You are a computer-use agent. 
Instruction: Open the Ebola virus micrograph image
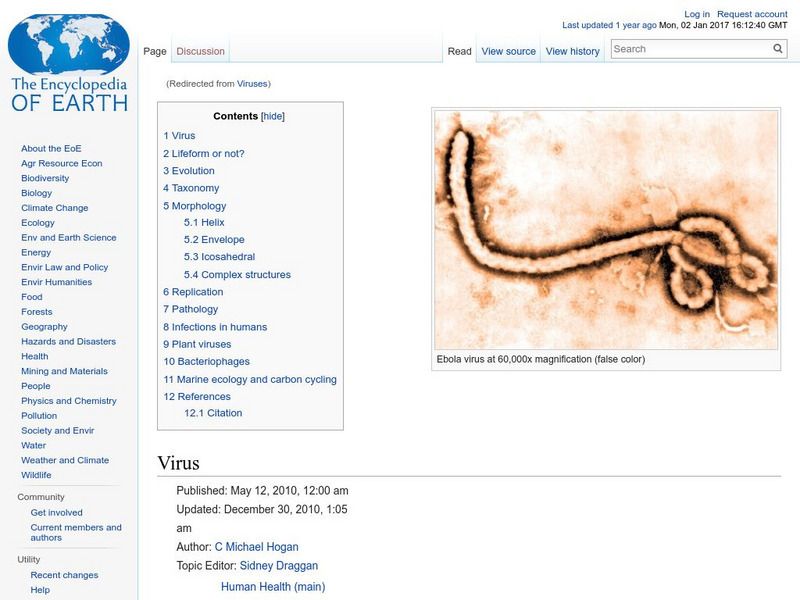(606, 230)
